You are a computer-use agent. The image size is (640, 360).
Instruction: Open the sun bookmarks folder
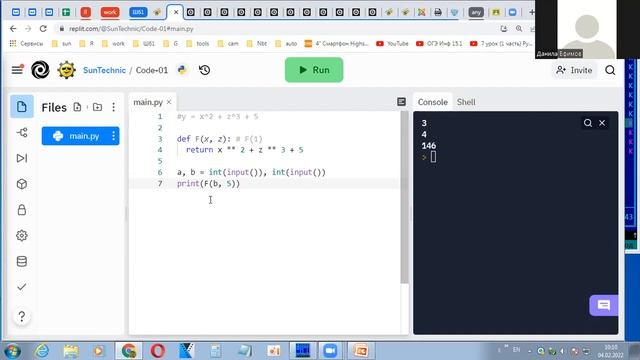62,43
